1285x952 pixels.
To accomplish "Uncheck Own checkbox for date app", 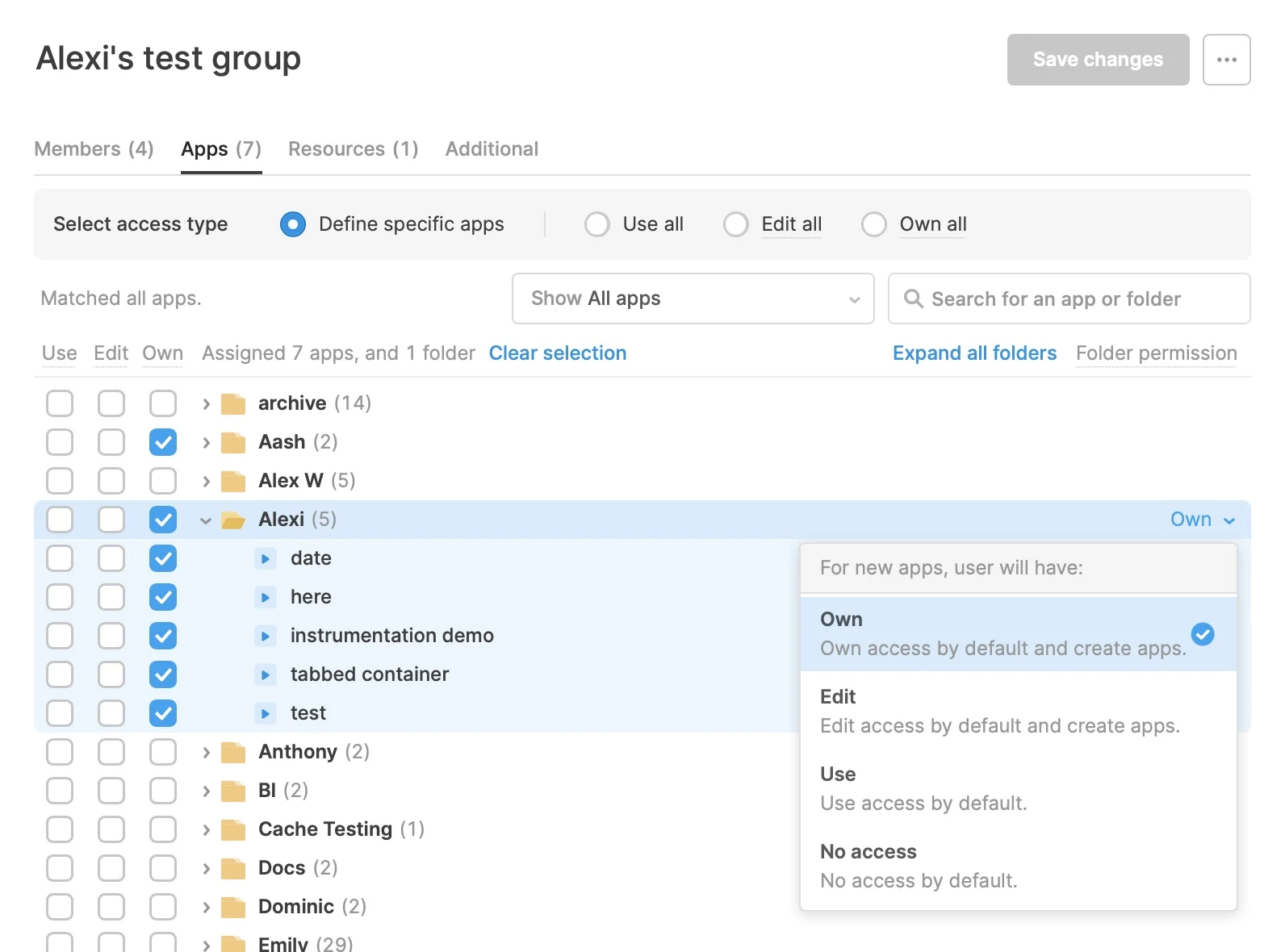I will click(163, 558).
